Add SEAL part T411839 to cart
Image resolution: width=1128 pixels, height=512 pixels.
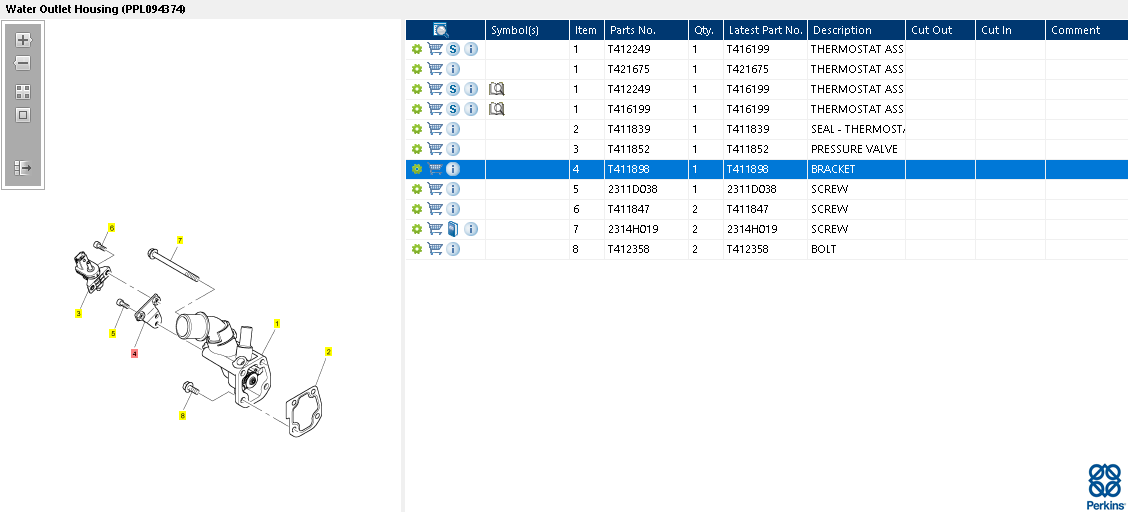click(435, 129)
